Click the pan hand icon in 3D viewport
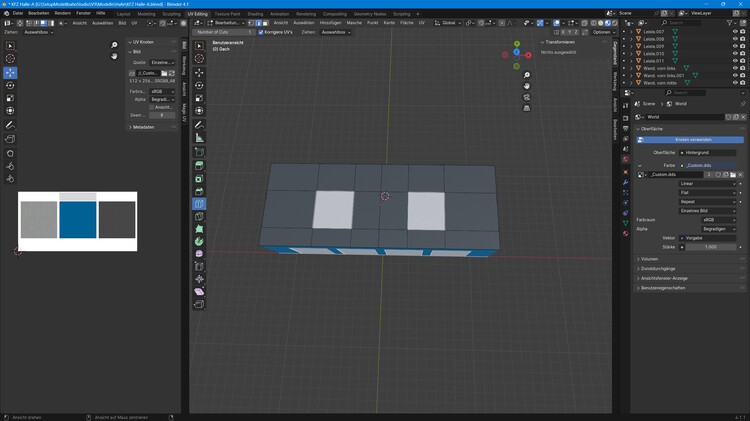The height and width of the screenshot is (421, 750). 527,86
